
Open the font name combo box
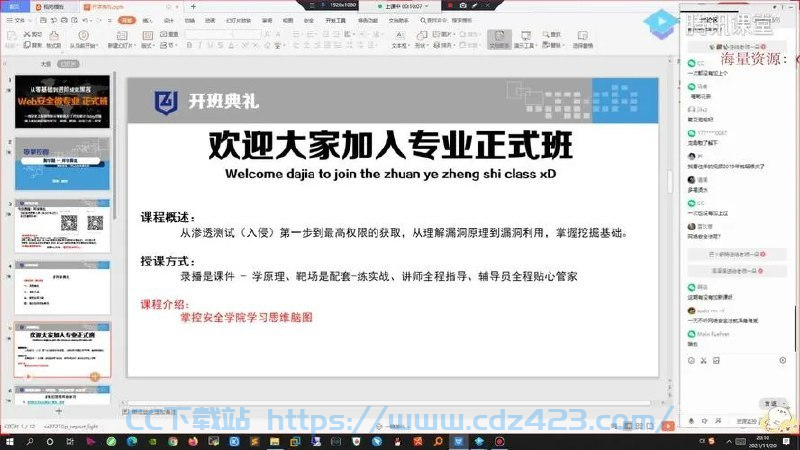[x=209, y=34]
